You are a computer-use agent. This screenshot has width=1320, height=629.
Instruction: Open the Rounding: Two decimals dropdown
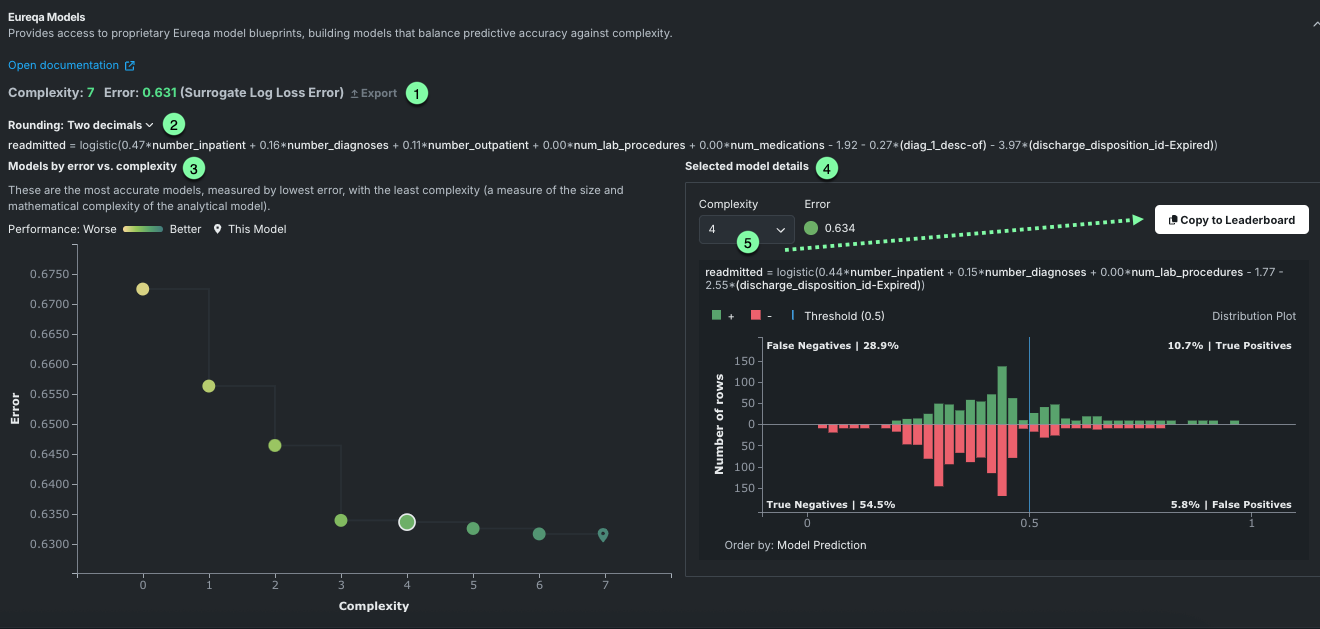click(x=81, y=125)
